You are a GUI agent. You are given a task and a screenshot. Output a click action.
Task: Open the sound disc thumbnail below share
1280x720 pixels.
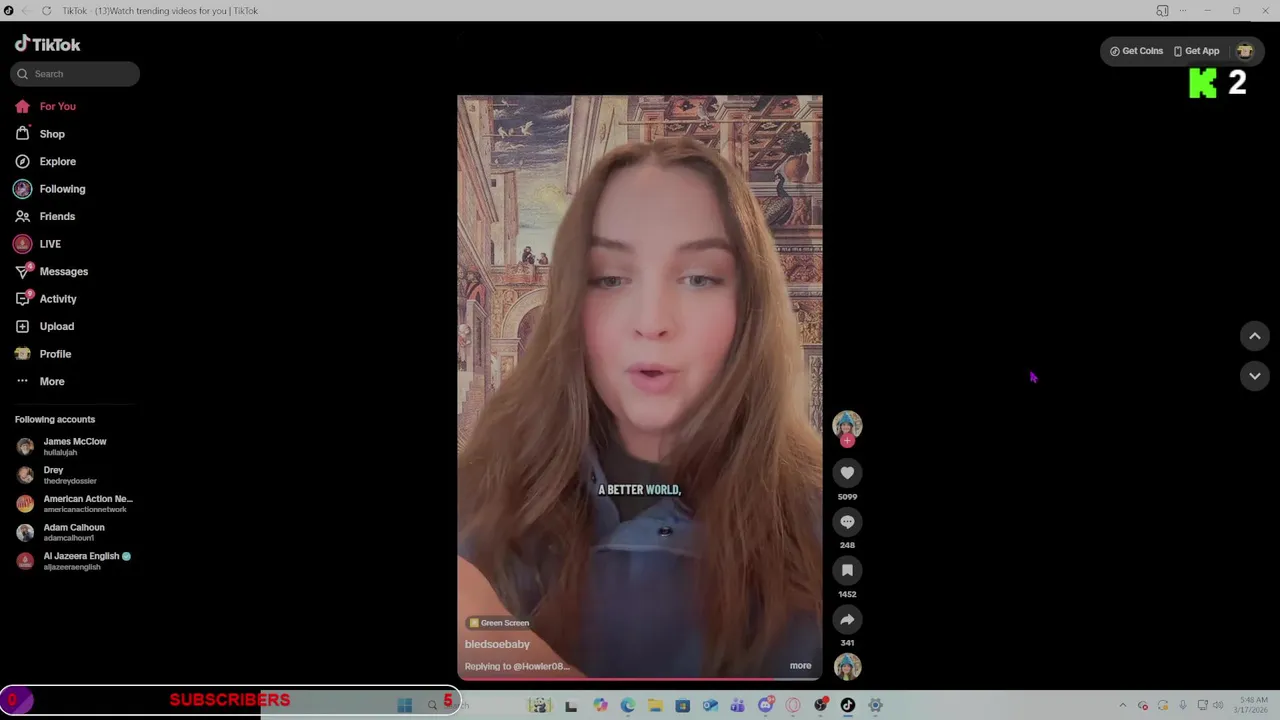pos(847,666)
